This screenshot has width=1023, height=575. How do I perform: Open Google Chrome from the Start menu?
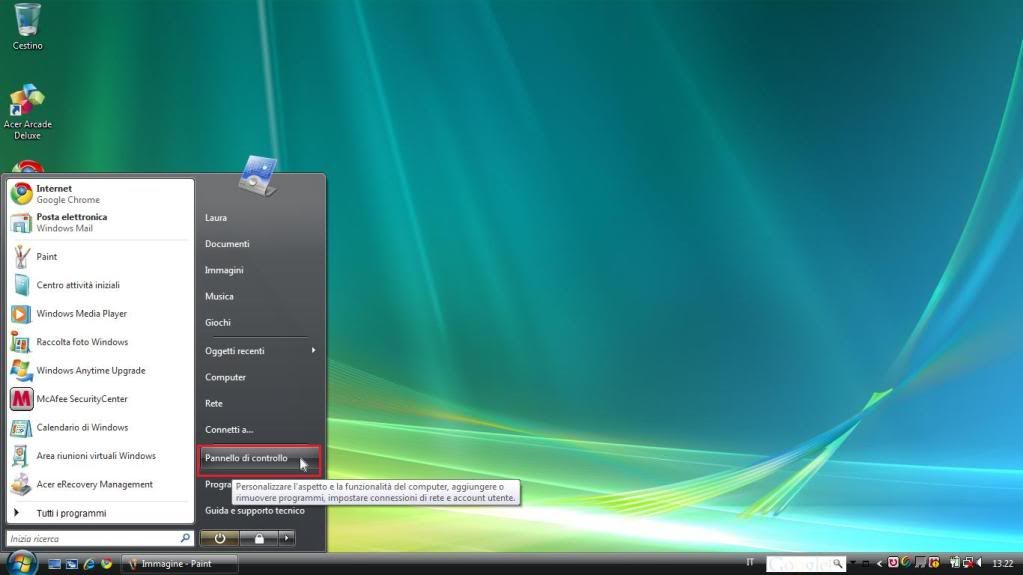100,194
